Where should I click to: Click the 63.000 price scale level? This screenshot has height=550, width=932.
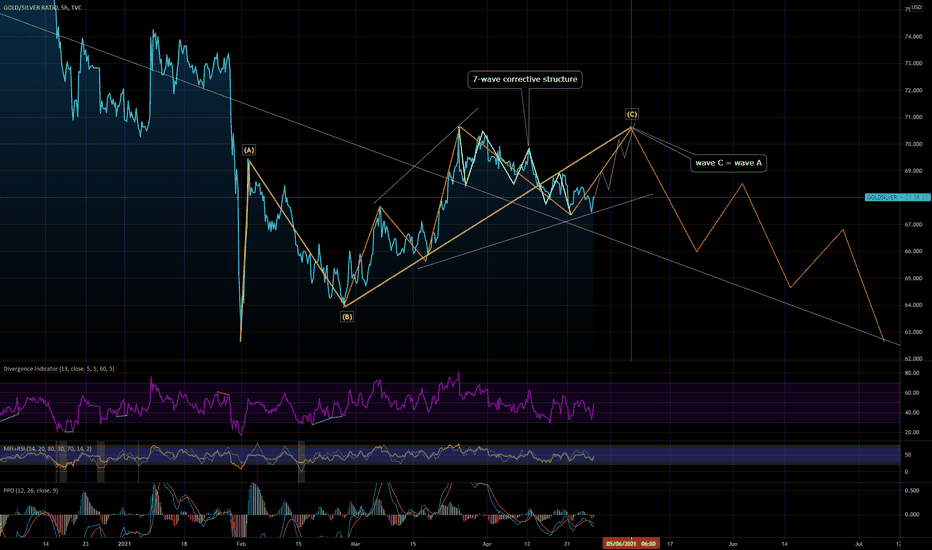[x=913, y=332]
